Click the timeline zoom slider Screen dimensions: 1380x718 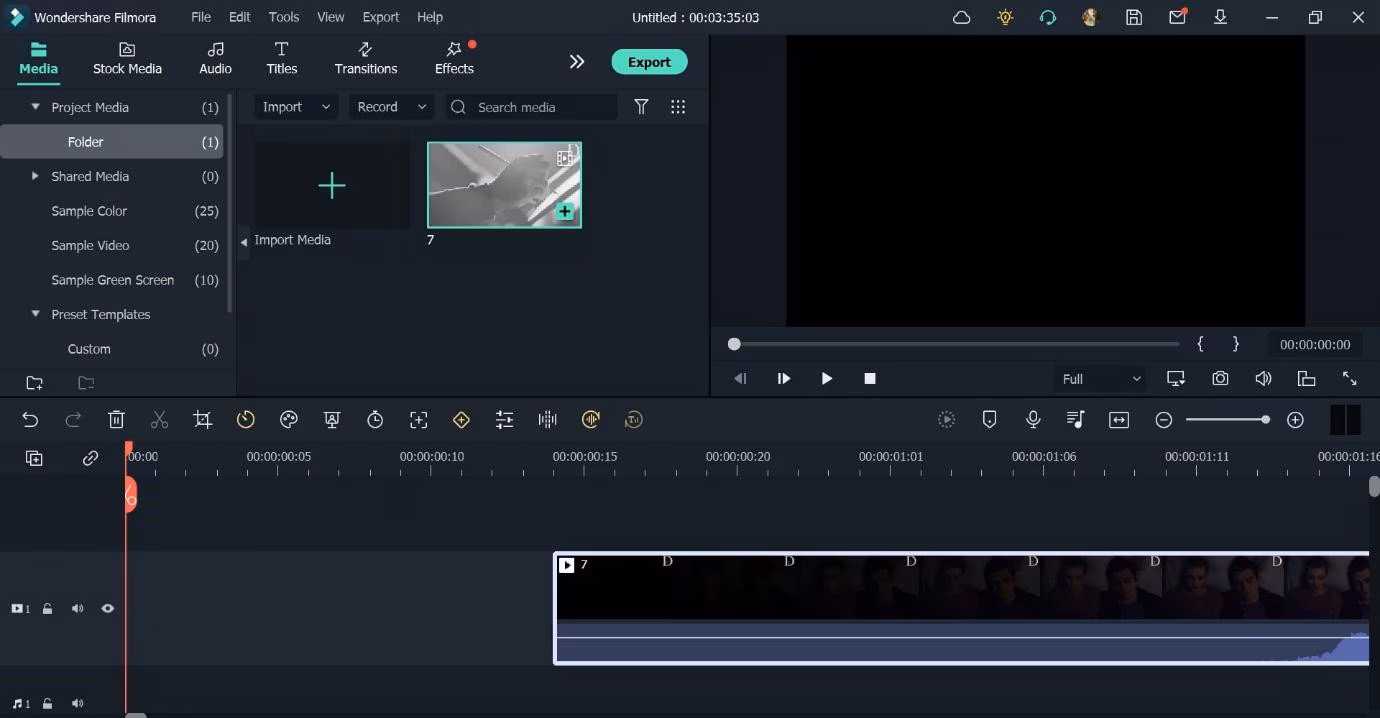click(x=1228, y=420)
